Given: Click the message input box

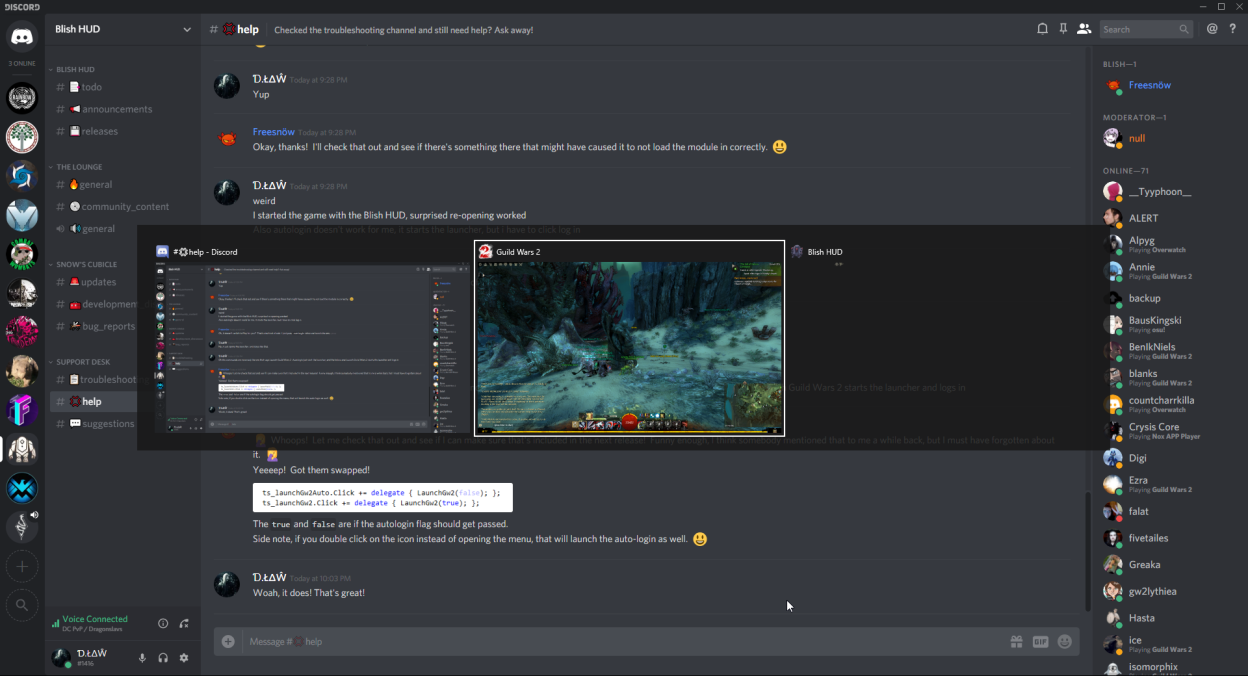Looking at the screenshot, I should pos(624,642).
